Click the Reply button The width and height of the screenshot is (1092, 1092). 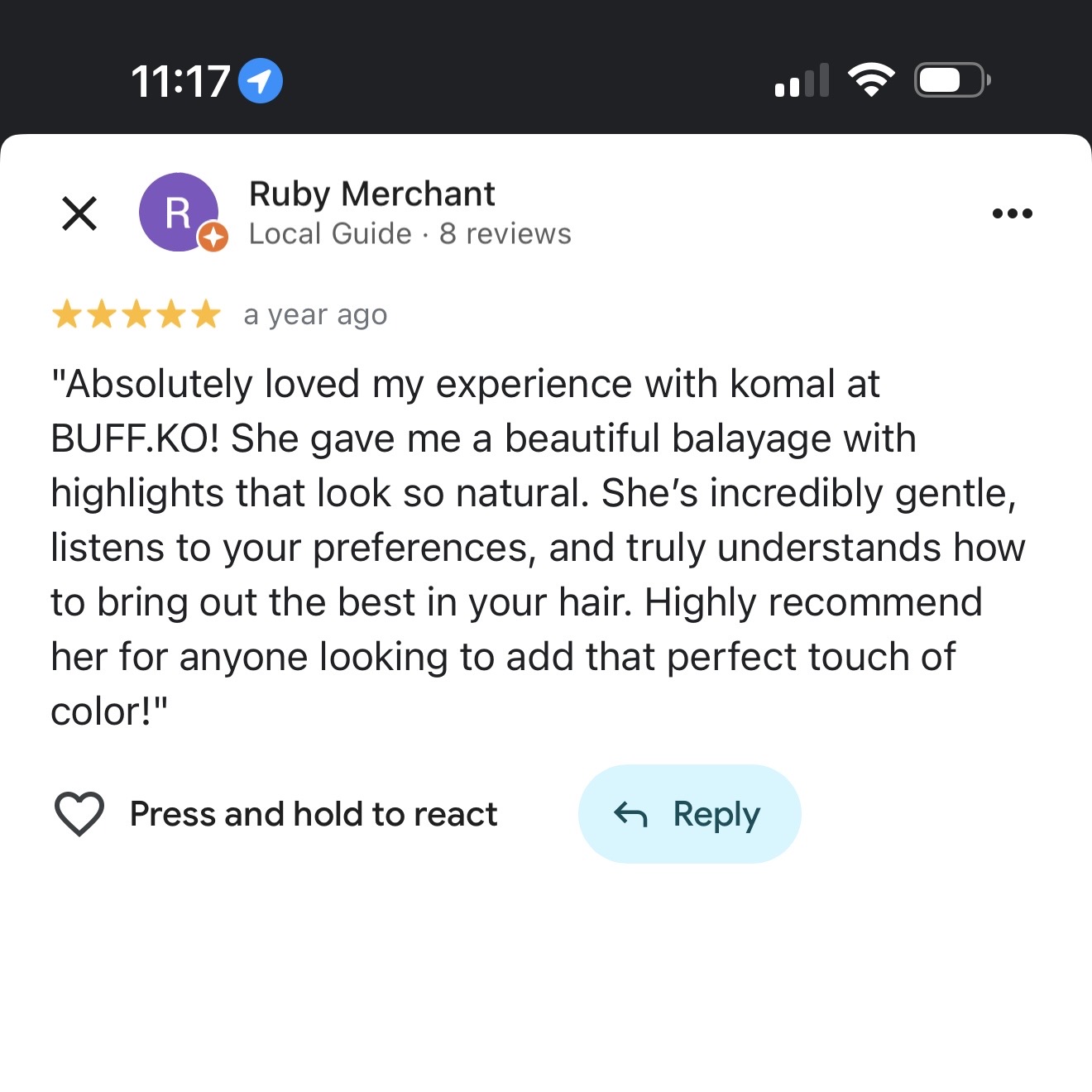(689, 814)
